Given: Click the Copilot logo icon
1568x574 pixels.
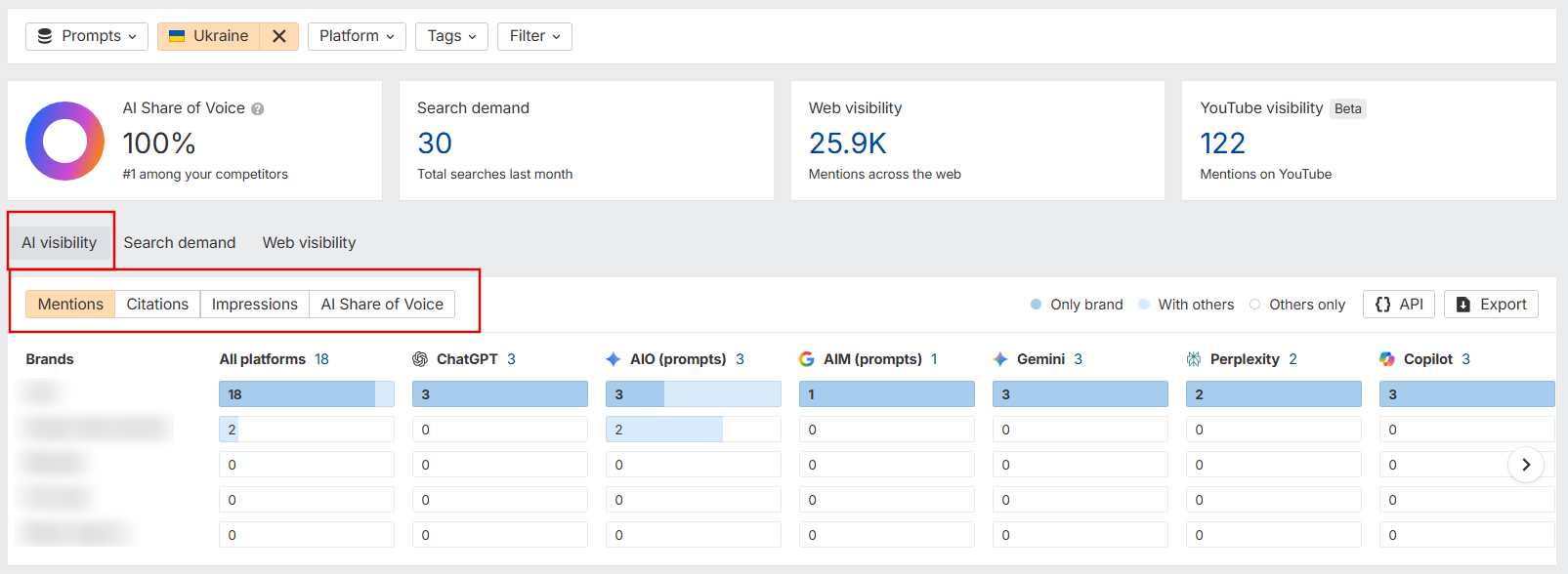Looking at the screenshot, I should pos(1387,359).
